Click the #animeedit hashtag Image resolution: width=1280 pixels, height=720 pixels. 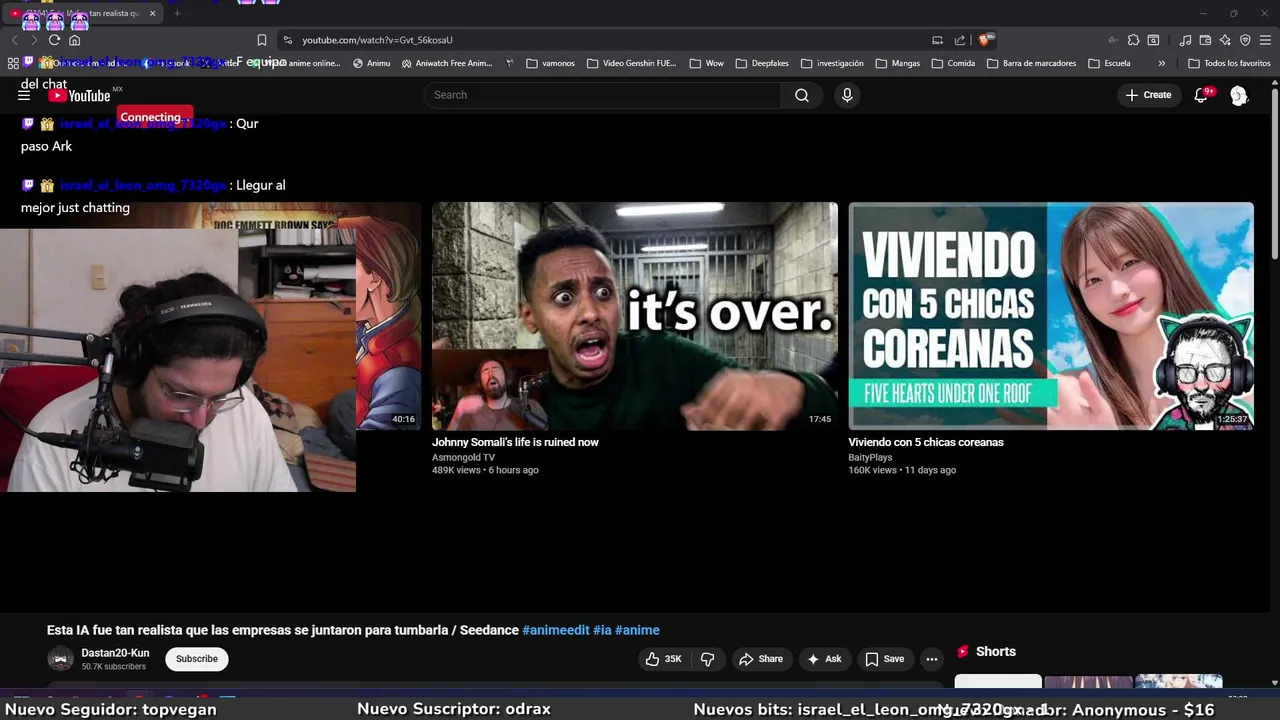point(556,630)
